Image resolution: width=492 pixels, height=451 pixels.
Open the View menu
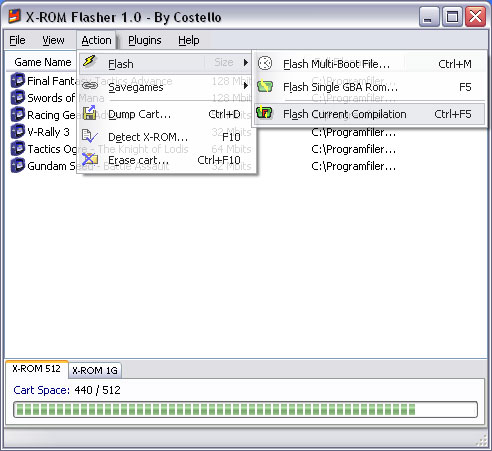tap(53, 40)
